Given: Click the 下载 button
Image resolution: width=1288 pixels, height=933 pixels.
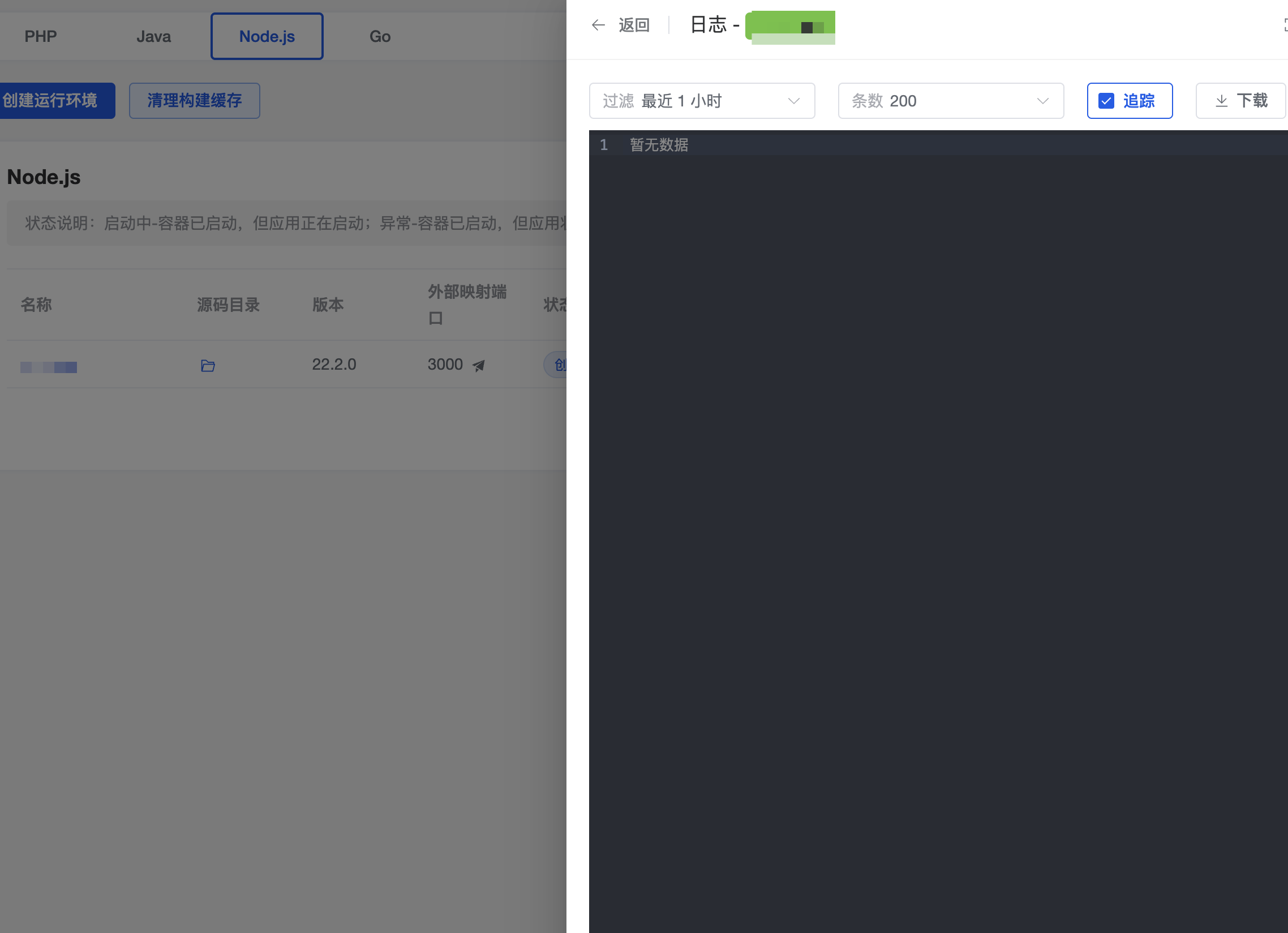Looking at the screenshot, I should click(x=1240, y=101).
